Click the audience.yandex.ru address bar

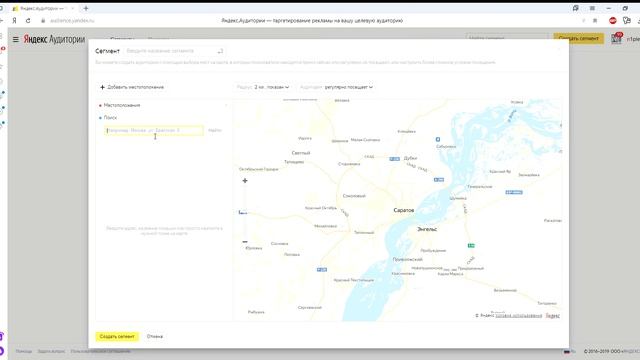point(72,20)
